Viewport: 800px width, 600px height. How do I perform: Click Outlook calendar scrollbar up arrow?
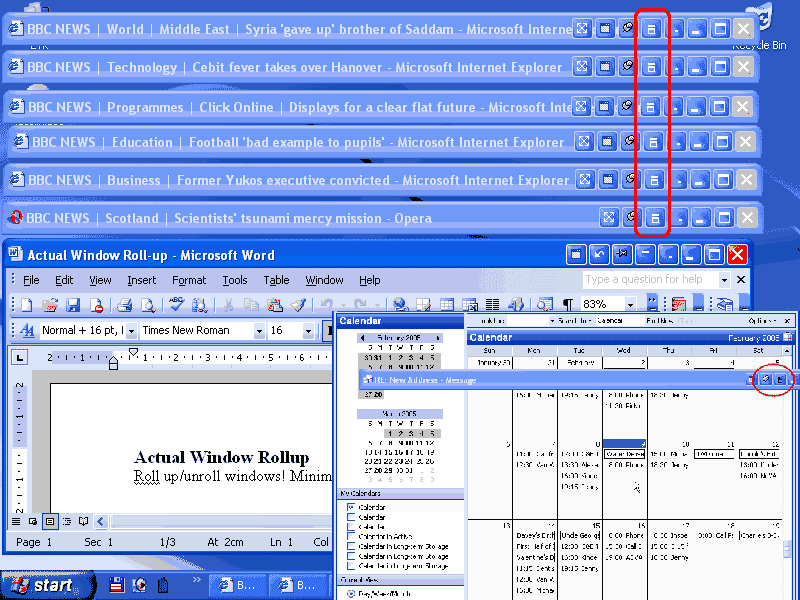[787, 351]
